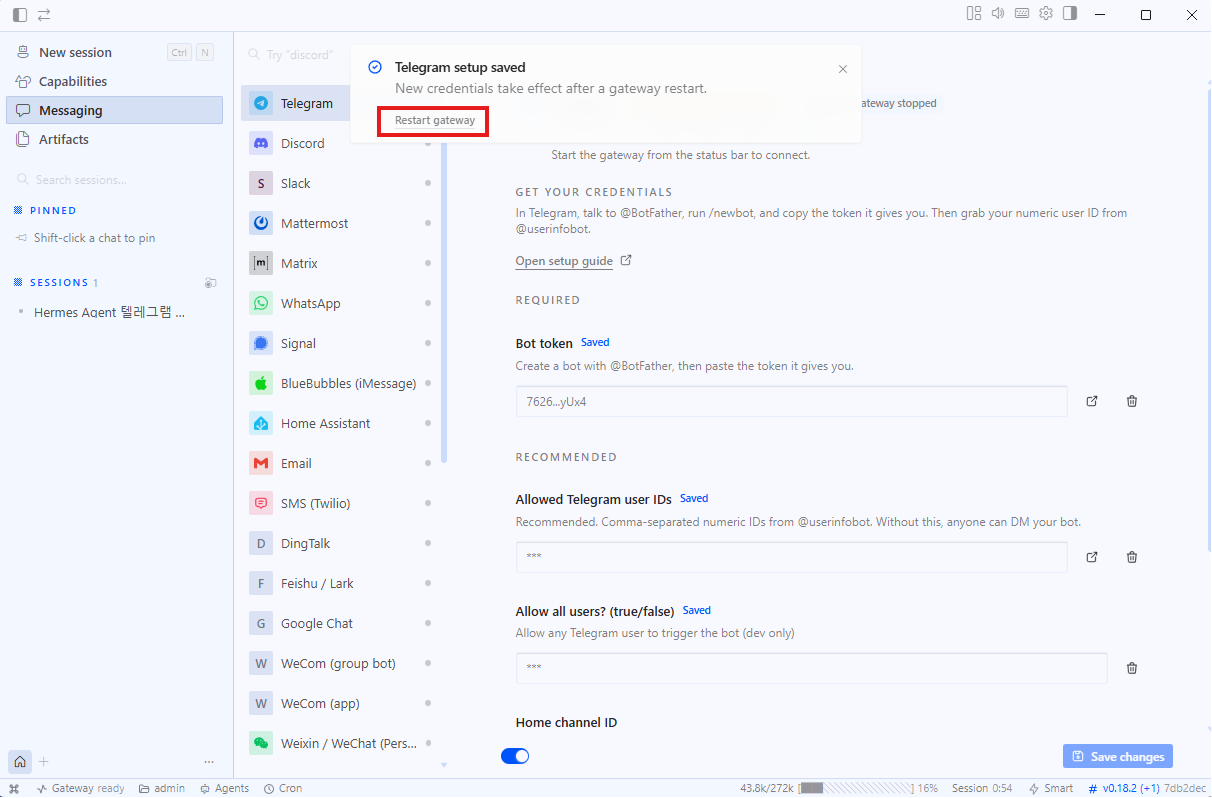
Task: Select the BlueBubbles apple icon
Action: point(261,383)
